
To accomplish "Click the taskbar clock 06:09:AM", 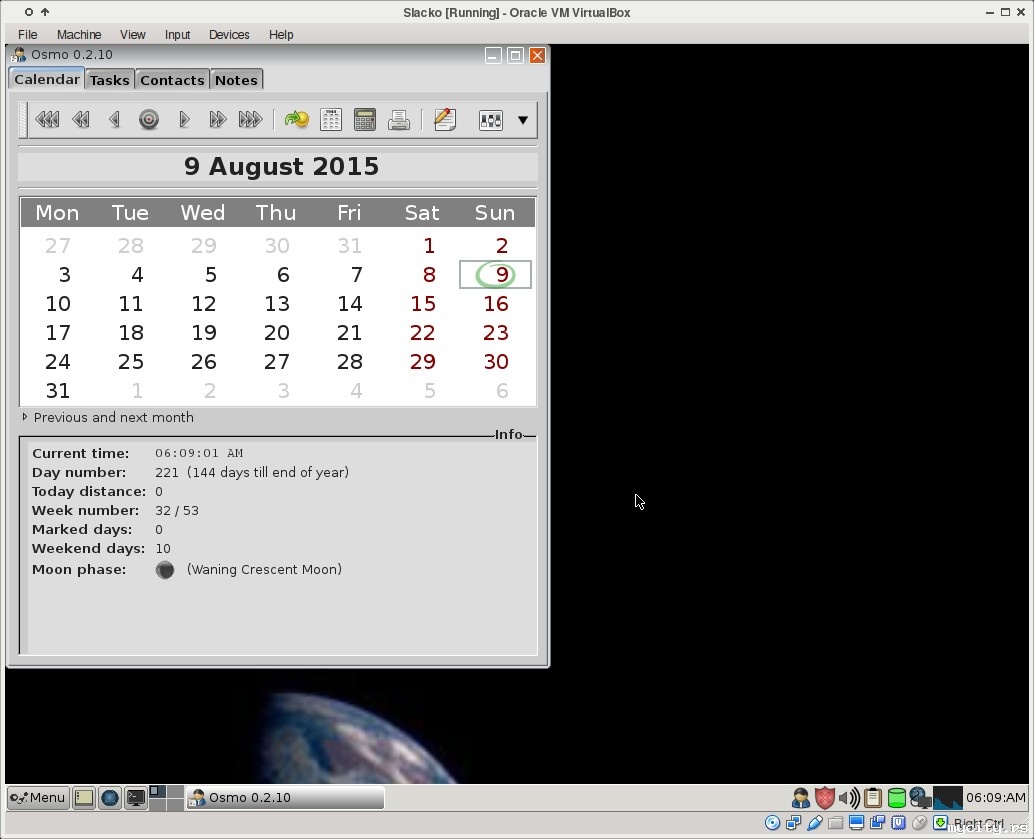I will coord(995,797).
